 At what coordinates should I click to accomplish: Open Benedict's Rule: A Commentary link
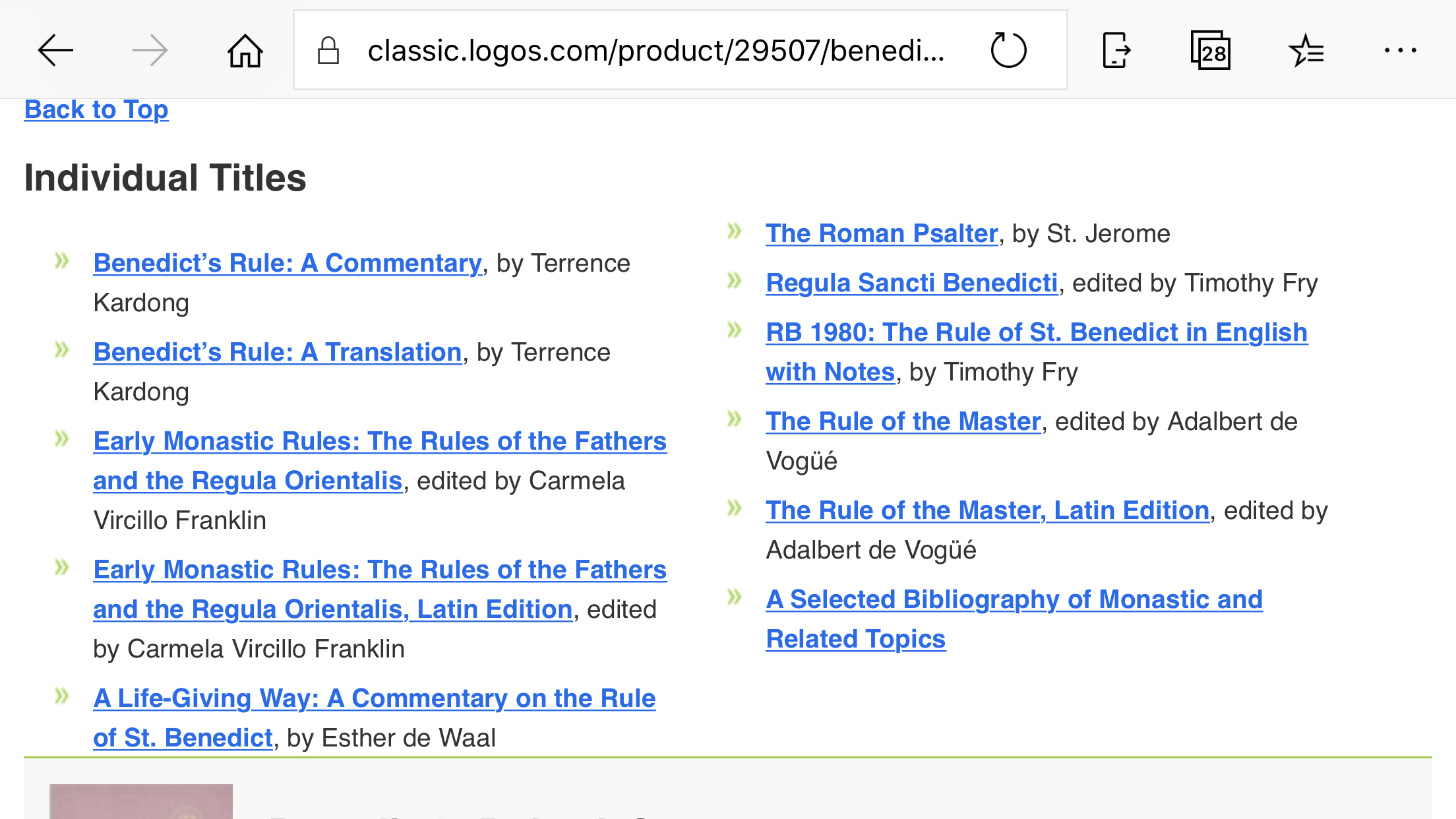pyautogui.click(x=288, y=263)
